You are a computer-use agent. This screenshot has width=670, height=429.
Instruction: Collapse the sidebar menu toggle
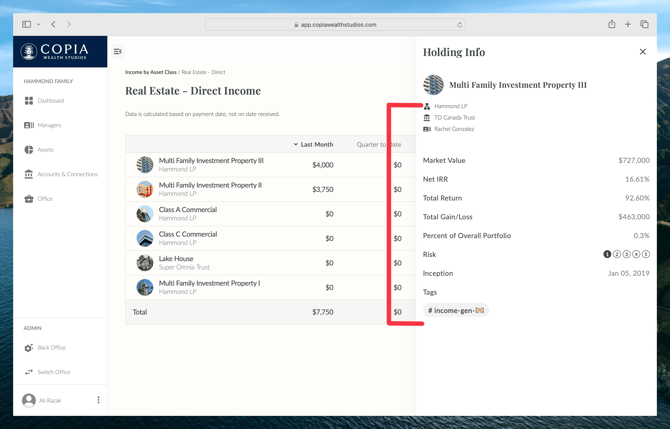point(118,52)
